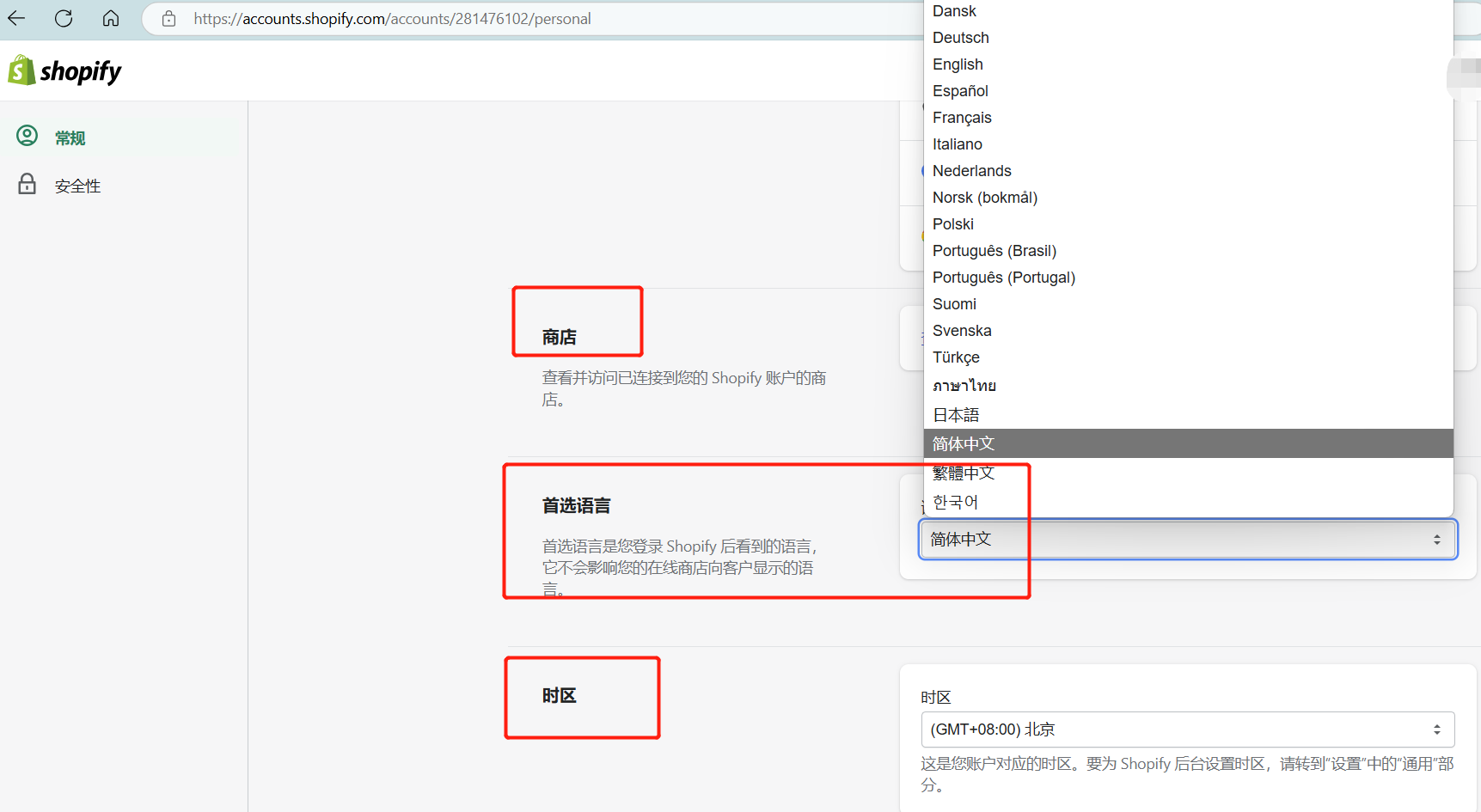Click the browser reload icon
Image resolution: width=1481 pixels, height=812 pixels.
(63, 17)
